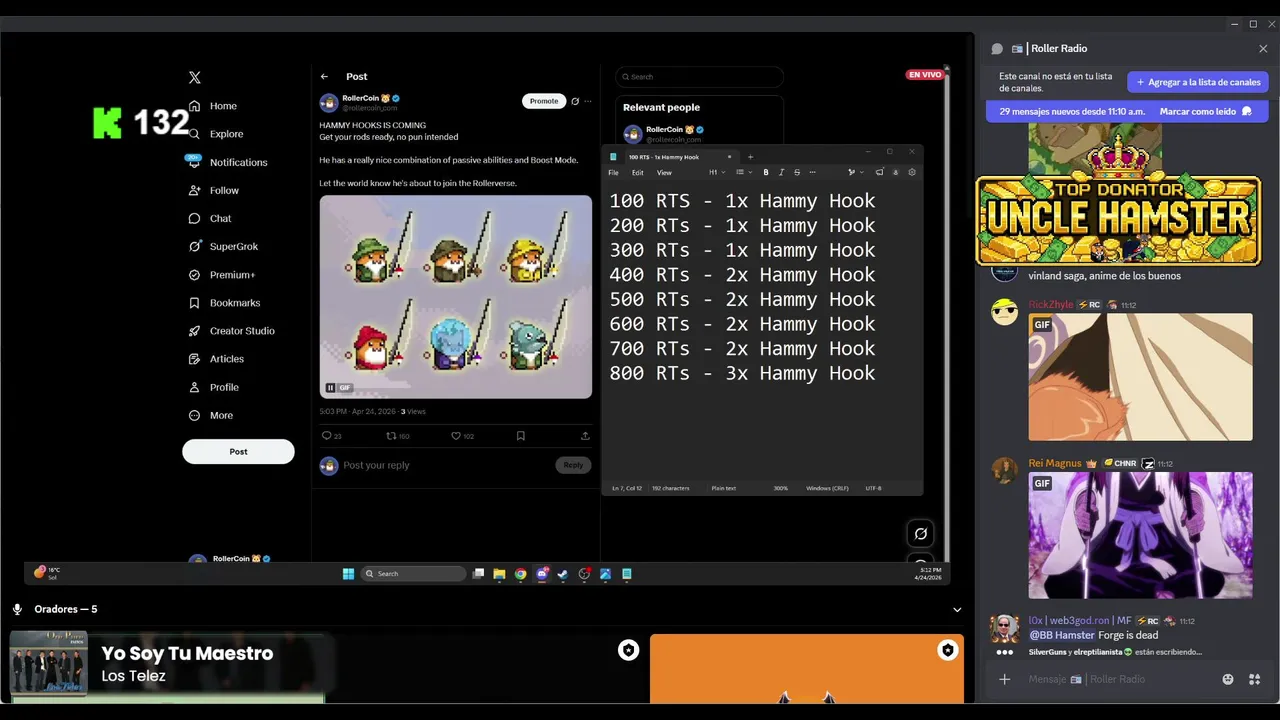Click the Post your reply field
The width and height of the screenshot is (1280, 720).
[x=445, y=465]
